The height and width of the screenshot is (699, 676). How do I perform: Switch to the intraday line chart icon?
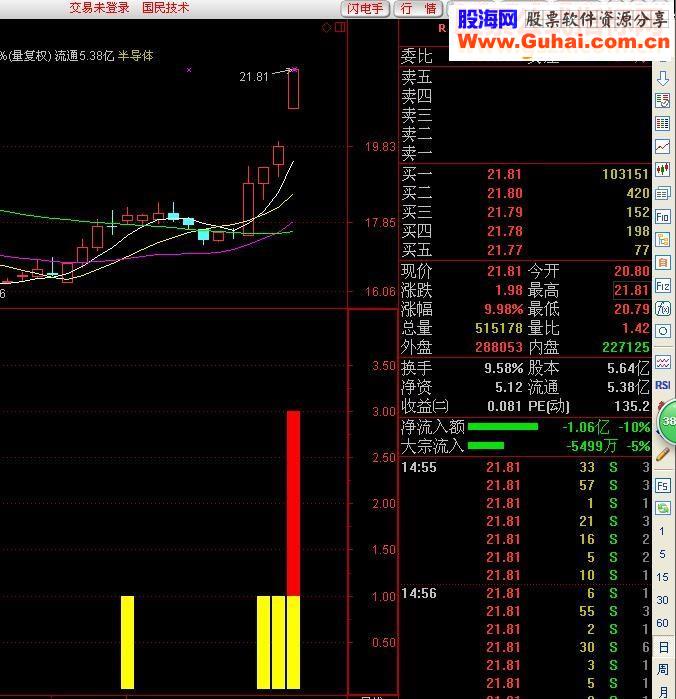(663, 146)
